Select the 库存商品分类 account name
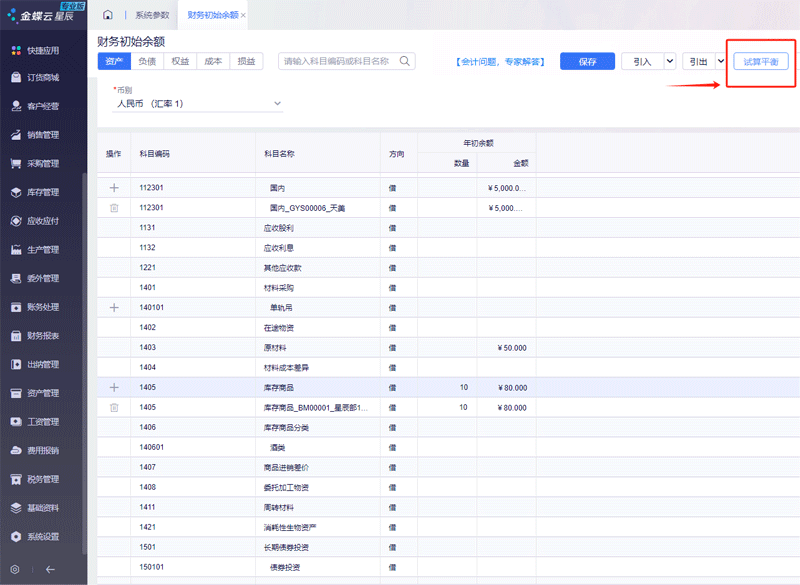The image size is (800, 585). (x=286, y=427)
